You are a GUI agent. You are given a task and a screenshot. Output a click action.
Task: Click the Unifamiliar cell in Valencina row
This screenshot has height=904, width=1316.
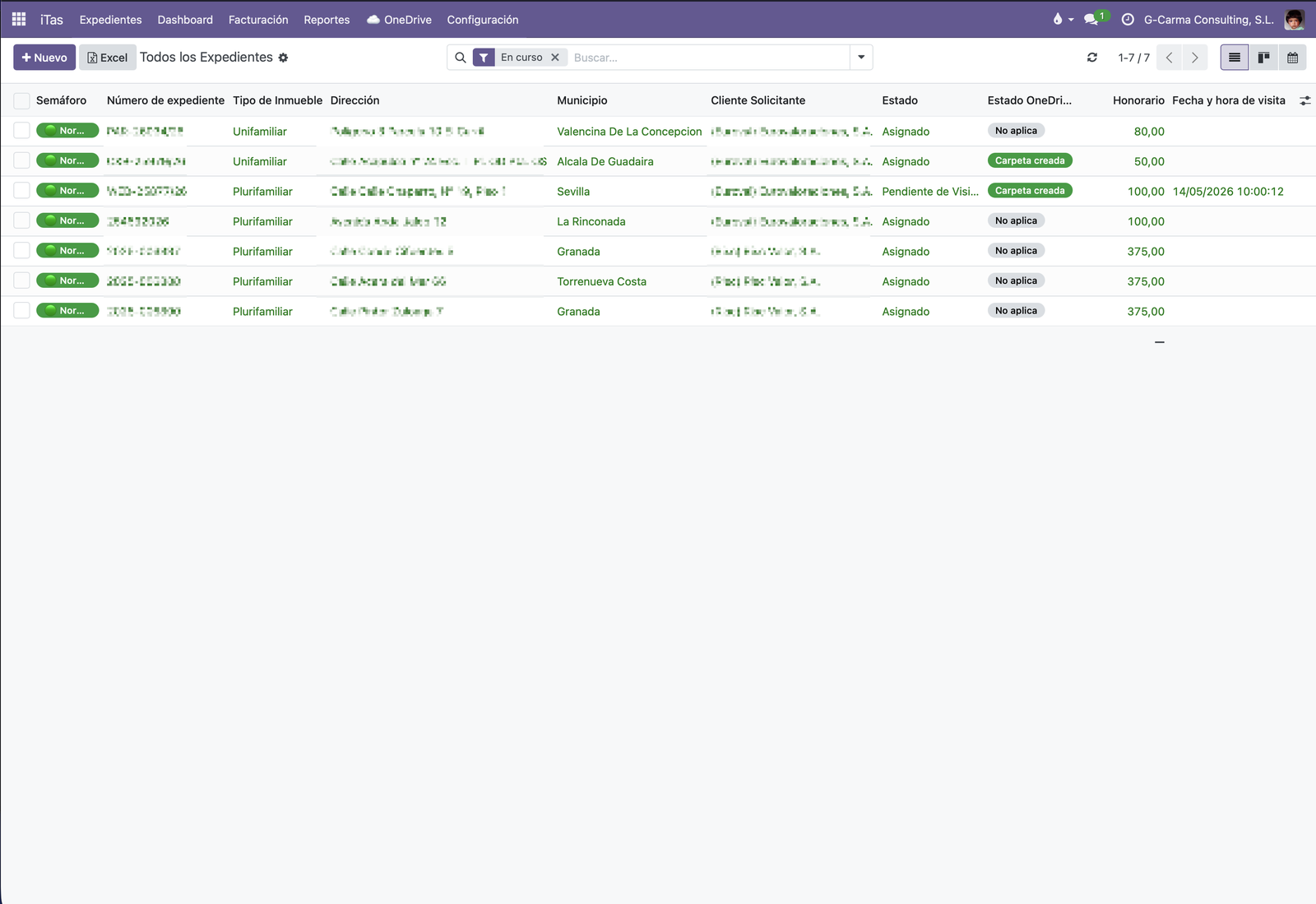point(260,132)
